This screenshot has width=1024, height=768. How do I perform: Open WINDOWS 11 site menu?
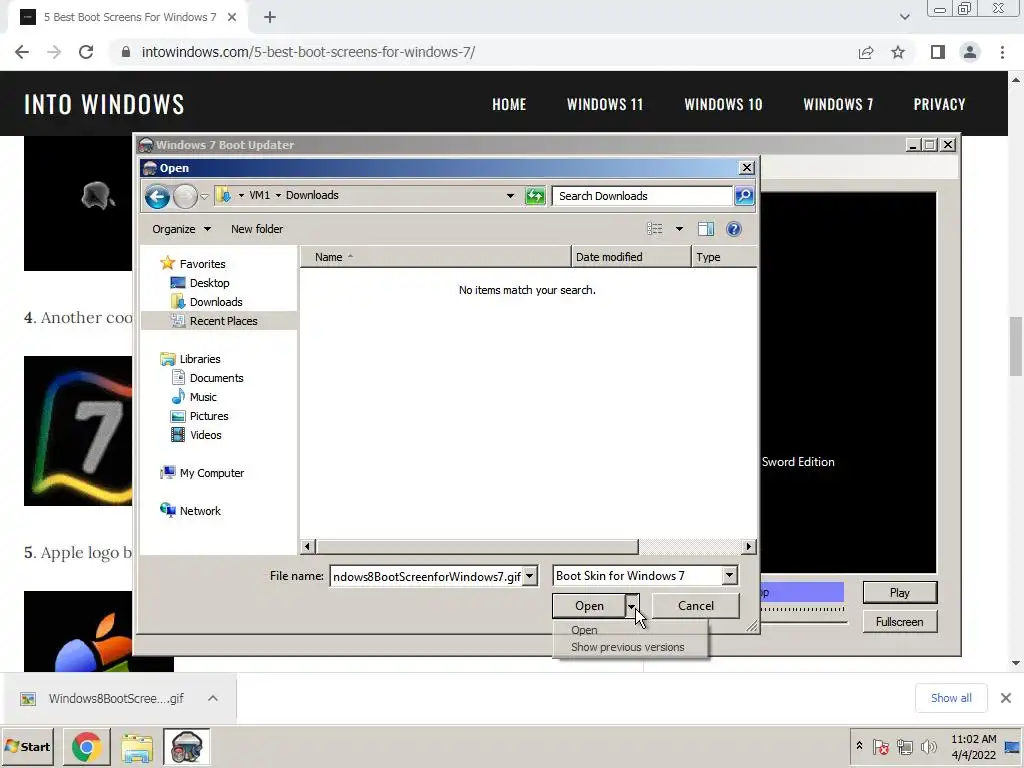click(605, 104)
